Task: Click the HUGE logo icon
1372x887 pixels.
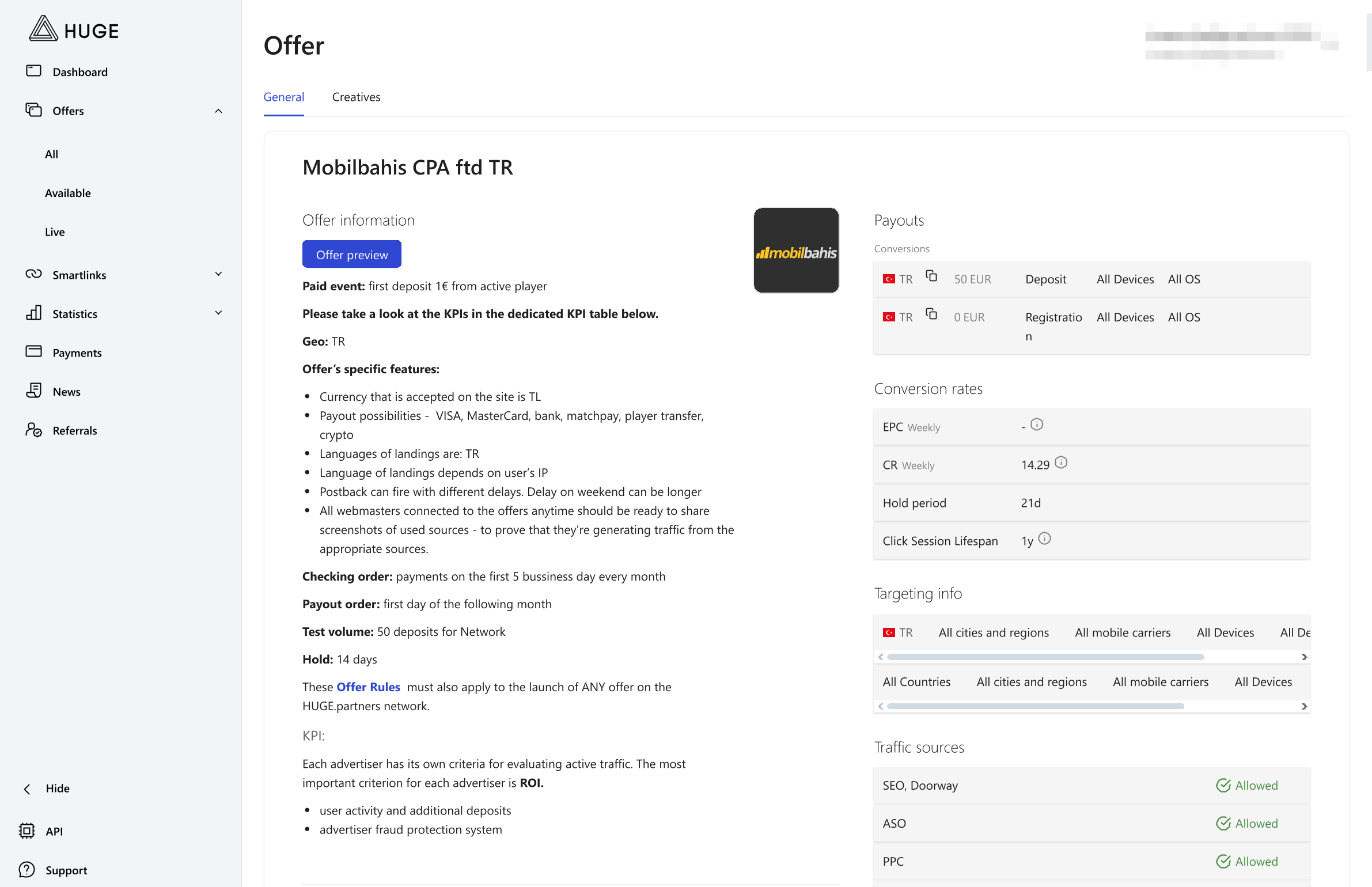Action: (x=44, y=29)
